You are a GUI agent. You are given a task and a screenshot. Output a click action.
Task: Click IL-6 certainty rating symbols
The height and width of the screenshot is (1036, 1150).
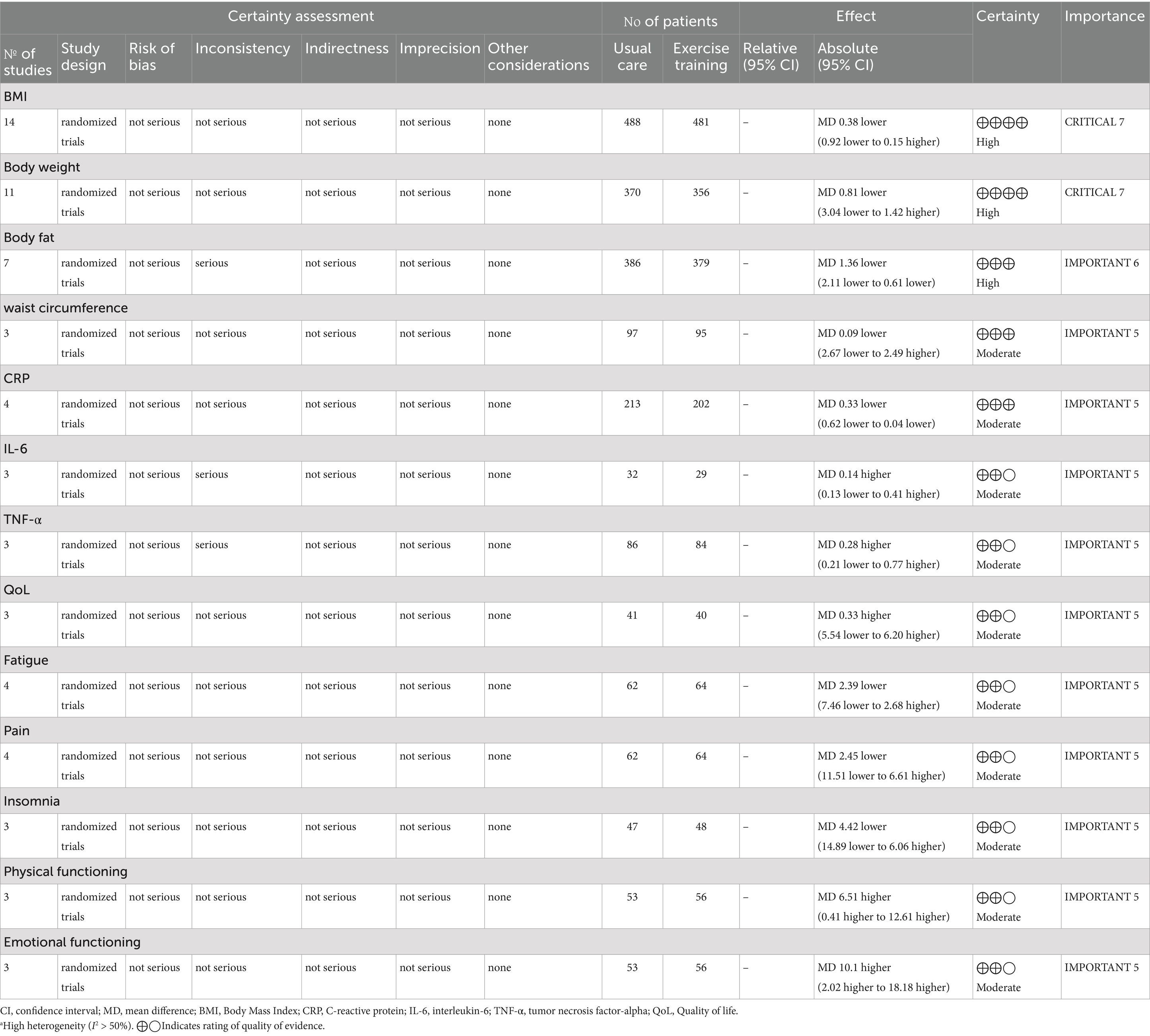996,475
